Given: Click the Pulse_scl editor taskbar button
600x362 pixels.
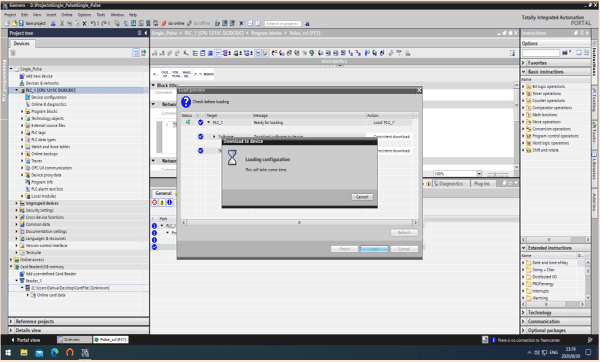Looking at the screenshot, I should (x=111, y=339).
